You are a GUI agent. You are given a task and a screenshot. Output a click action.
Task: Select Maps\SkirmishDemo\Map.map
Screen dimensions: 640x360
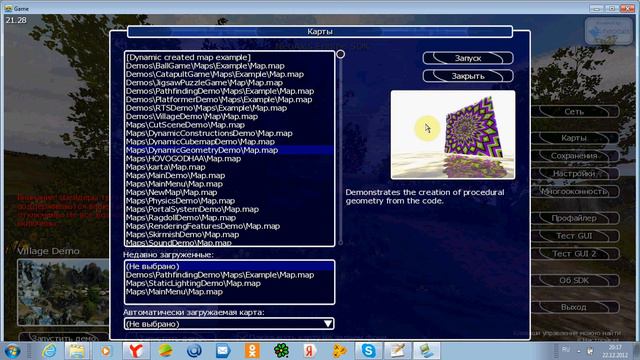(x=229, y=234)
